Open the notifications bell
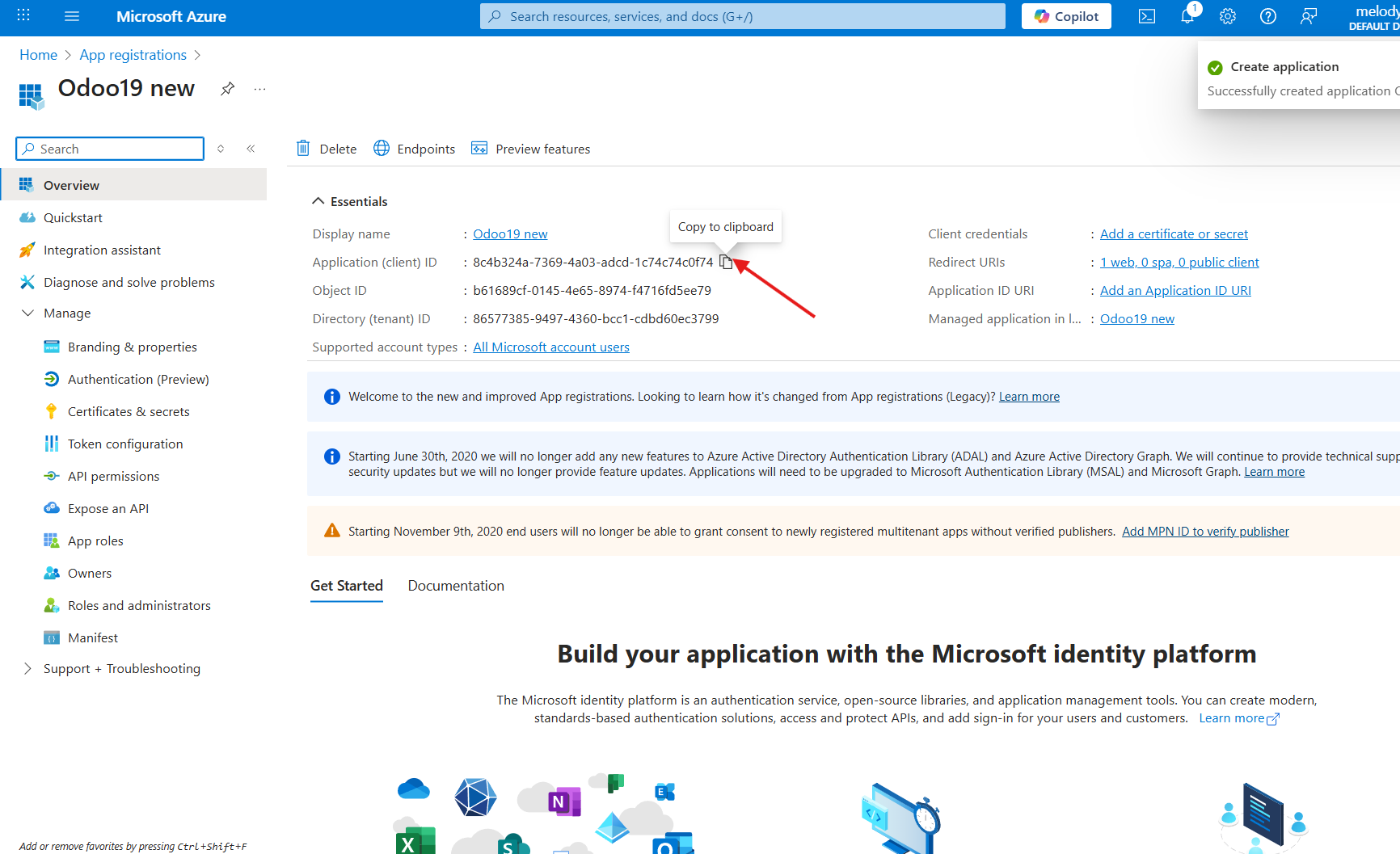 (1187, 16)
